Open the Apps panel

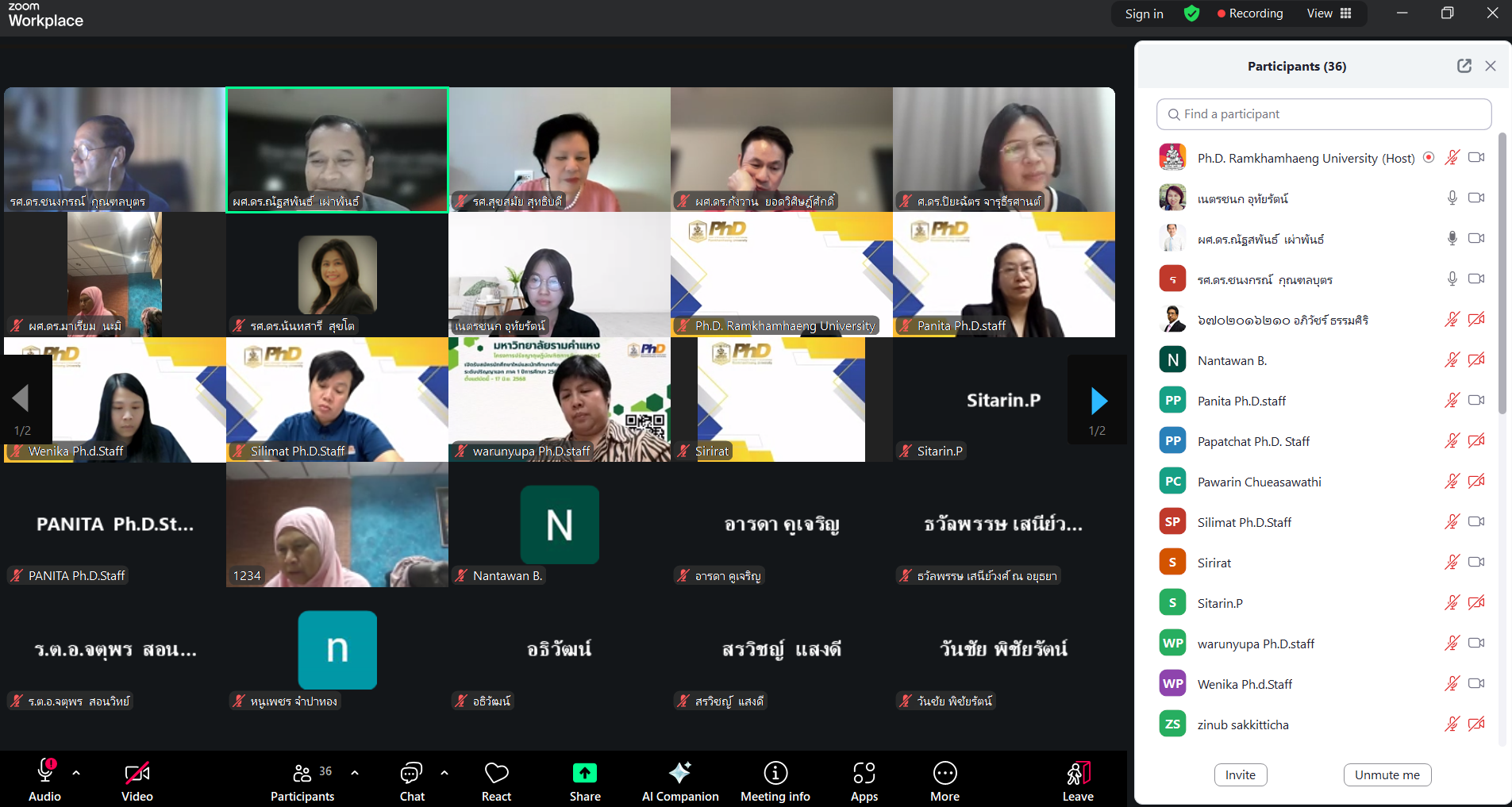click(x=864, y=774)
